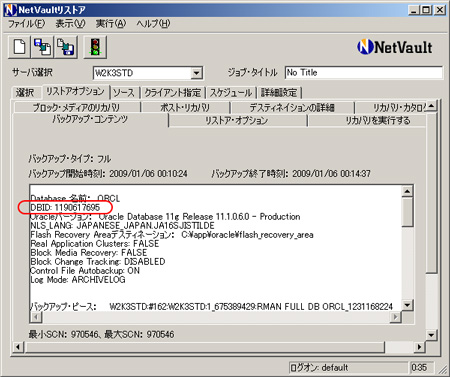Click the バックアップ開始時刻 2009/01/06 00:10:24 text
450x377 pixels.
coord(108,174)
